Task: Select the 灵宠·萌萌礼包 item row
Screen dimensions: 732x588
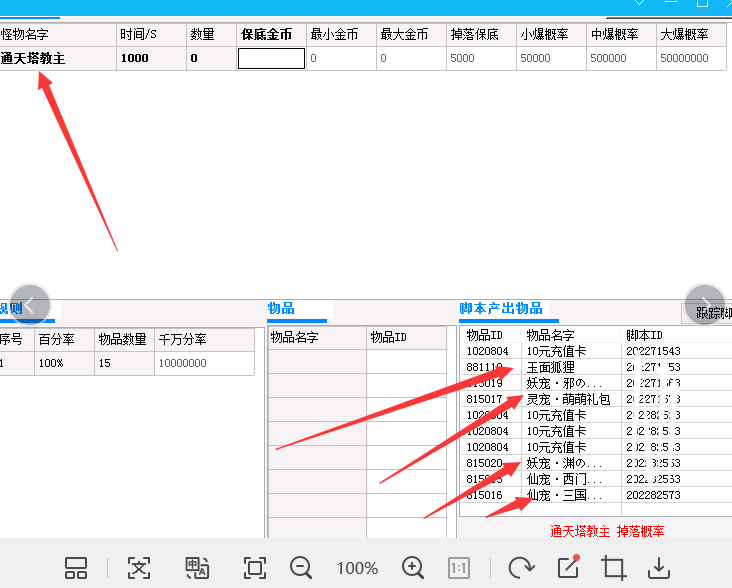Action: click(x=568, y=399)
